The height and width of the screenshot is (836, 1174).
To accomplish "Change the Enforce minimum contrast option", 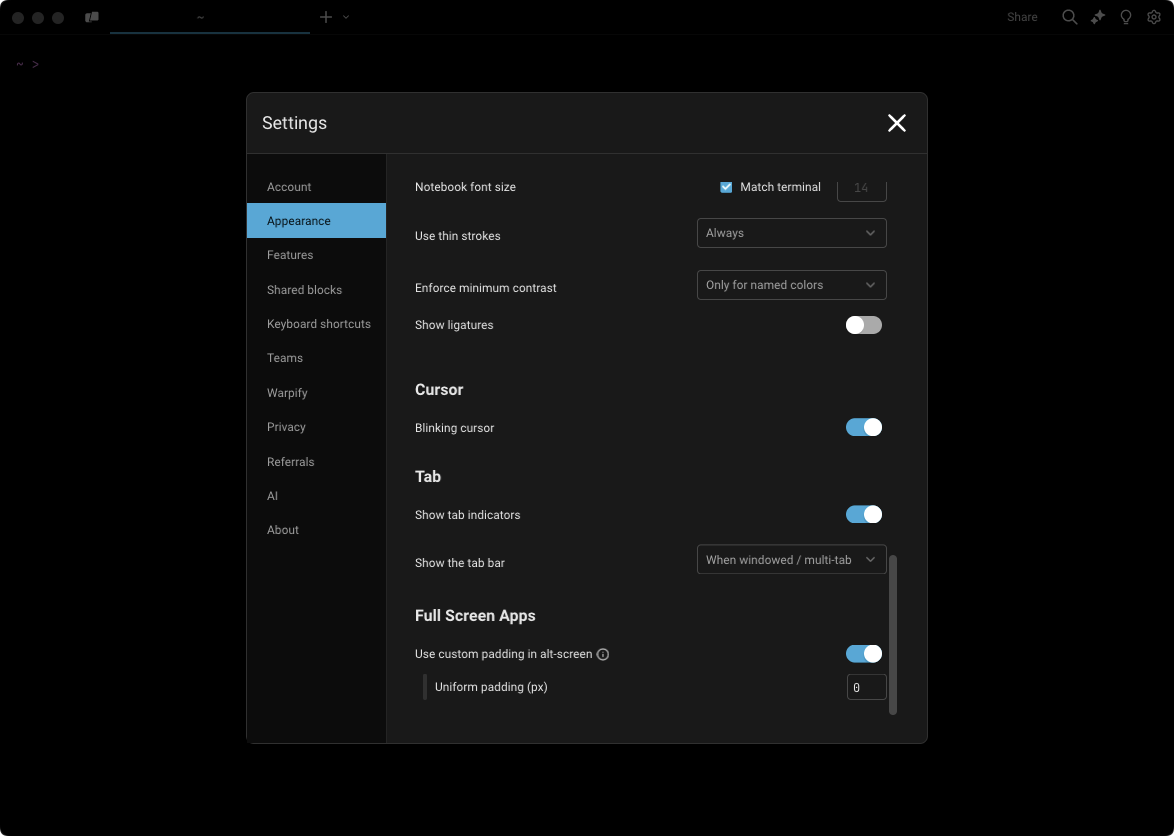I will point(791,285).
